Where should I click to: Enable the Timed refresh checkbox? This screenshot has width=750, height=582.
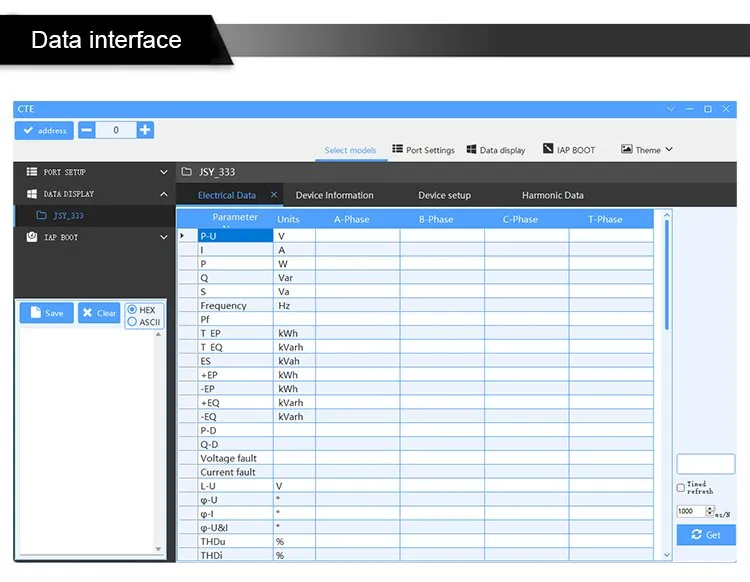tap(681, 488)
